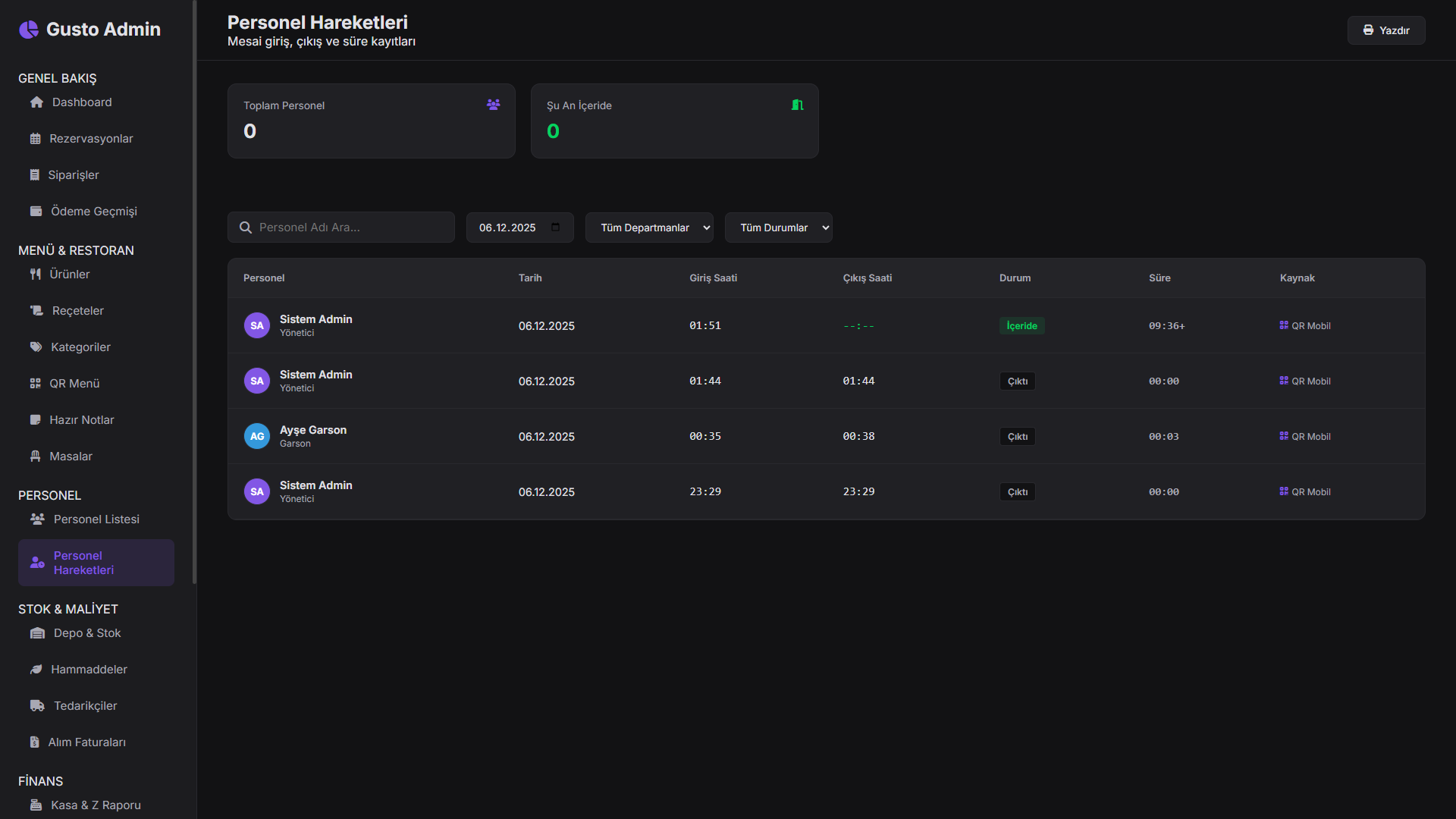1456x819 pixels.
Task: Click the Siparişler receipt icon
Action: (x=34, y=175)
